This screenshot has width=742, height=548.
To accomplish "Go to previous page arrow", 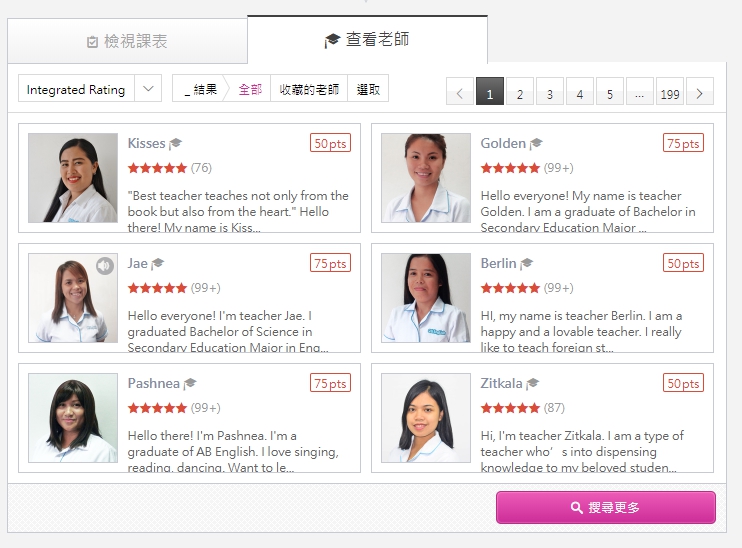I will (460, 91).
